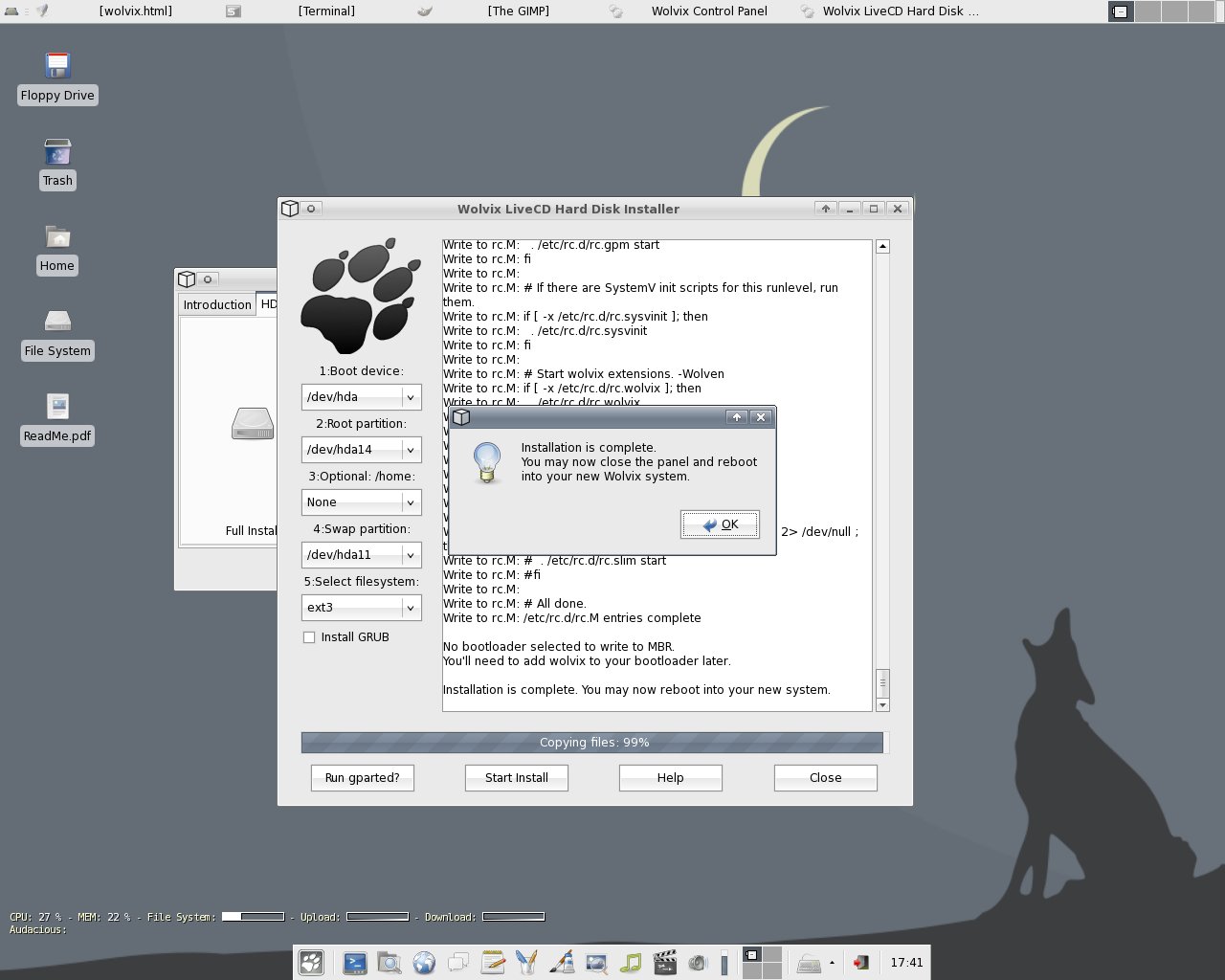
Task: Launch the terminal from the bottom panel
Action: click(x=355, y=963)
